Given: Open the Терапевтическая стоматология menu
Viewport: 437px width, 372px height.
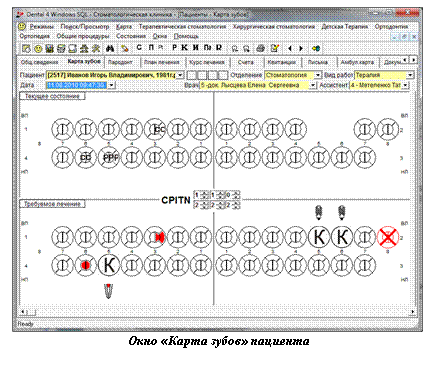Looking at the screenshot, I should pyautogui.click(x=182, y=26).
